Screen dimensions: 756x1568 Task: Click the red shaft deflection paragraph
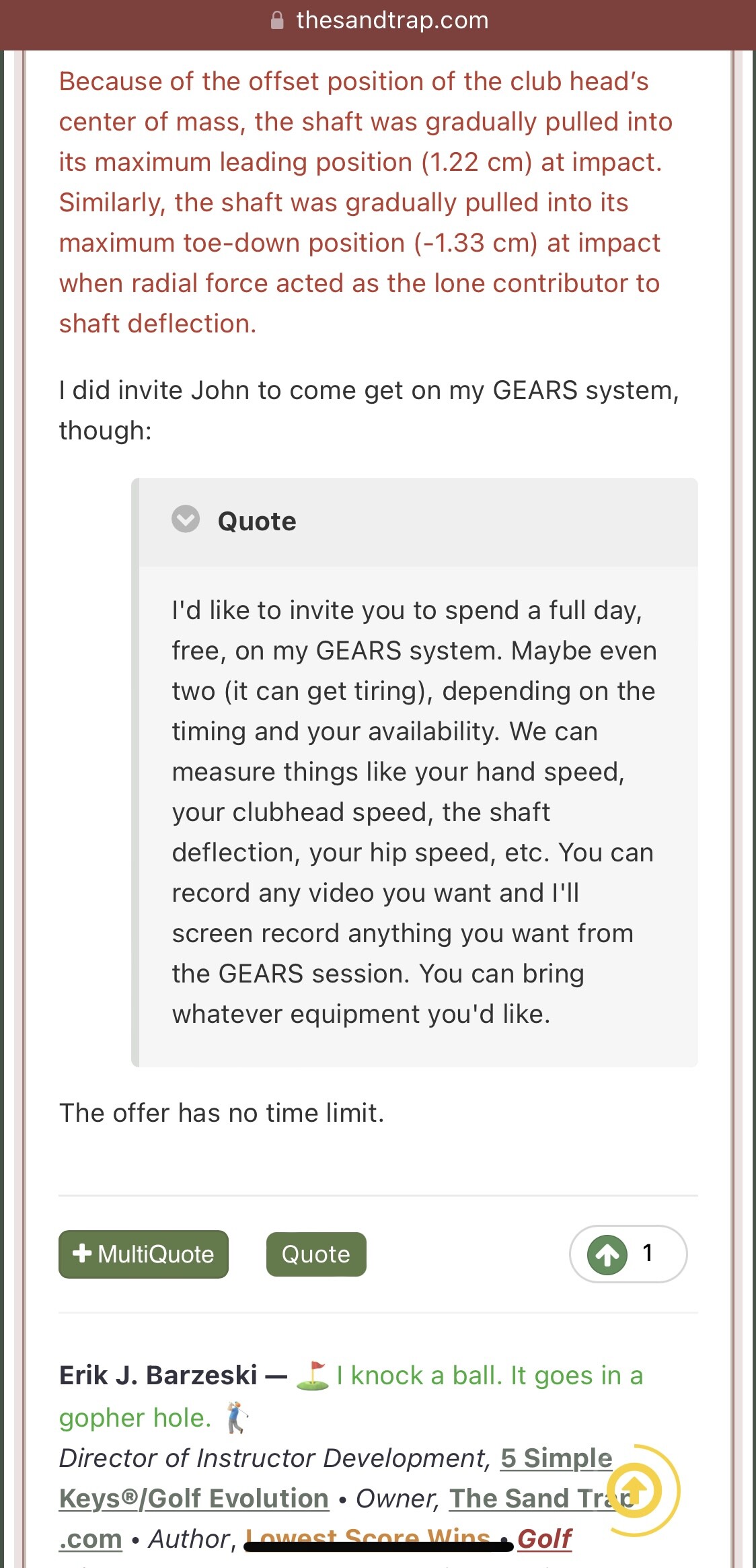(366, 203)
